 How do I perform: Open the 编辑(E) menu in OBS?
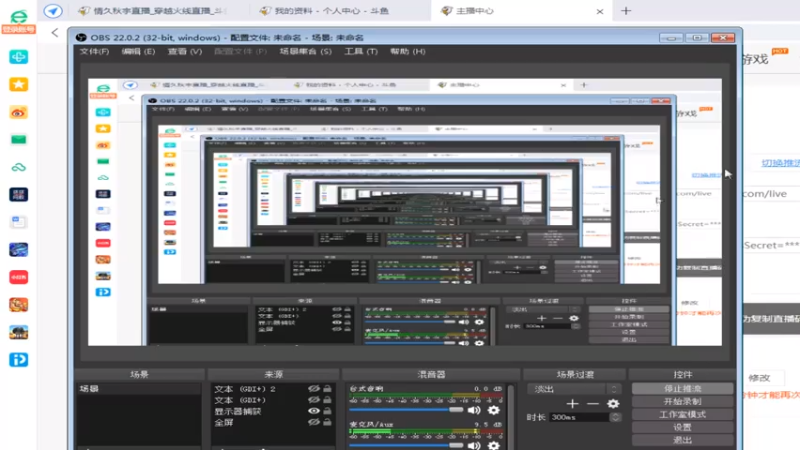(x=138, y=52)
